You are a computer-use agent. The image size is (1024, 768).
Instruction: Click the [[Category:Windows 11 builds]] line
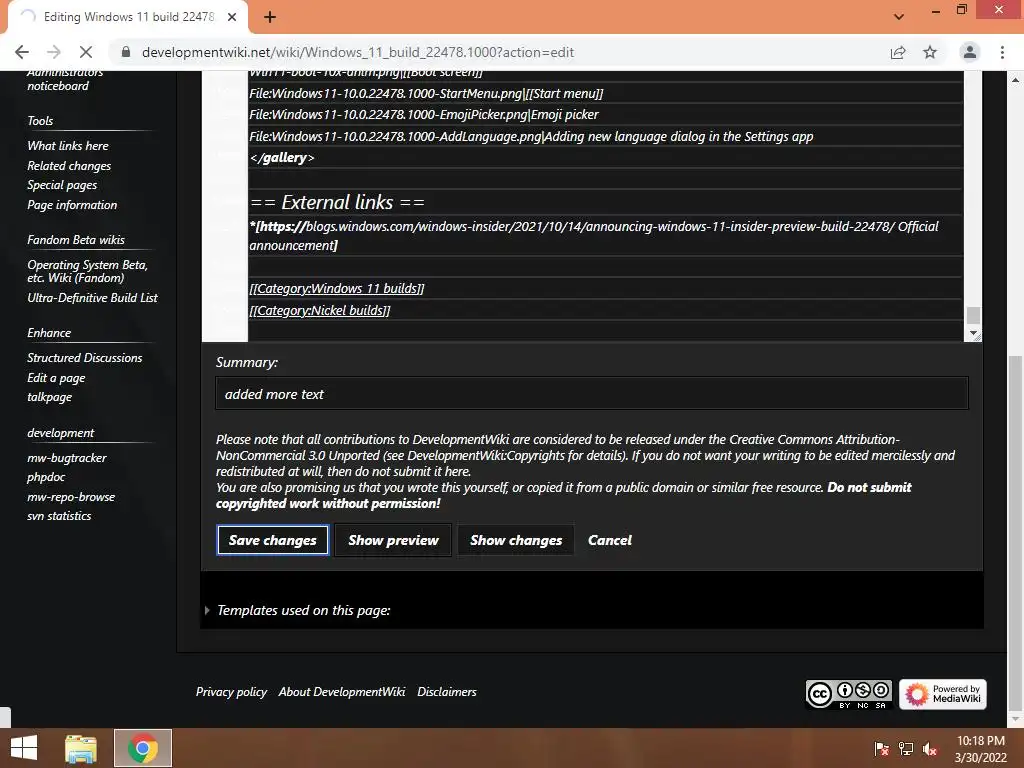coord(336,289)
